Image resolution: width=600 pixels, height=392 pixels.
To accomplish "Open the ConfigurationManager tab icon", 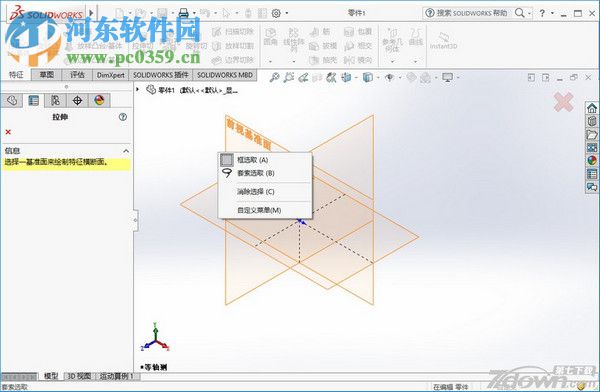I will (x=55, y=101).
